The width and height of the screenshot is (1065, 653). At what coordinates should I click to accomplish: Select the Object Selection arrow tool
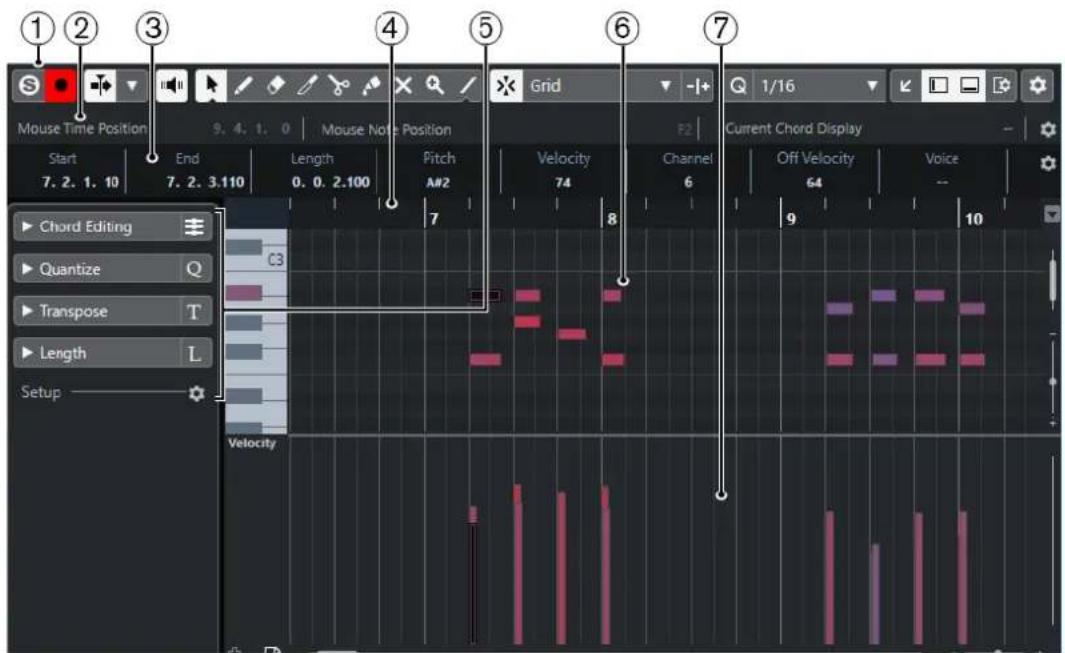point(211,86)
